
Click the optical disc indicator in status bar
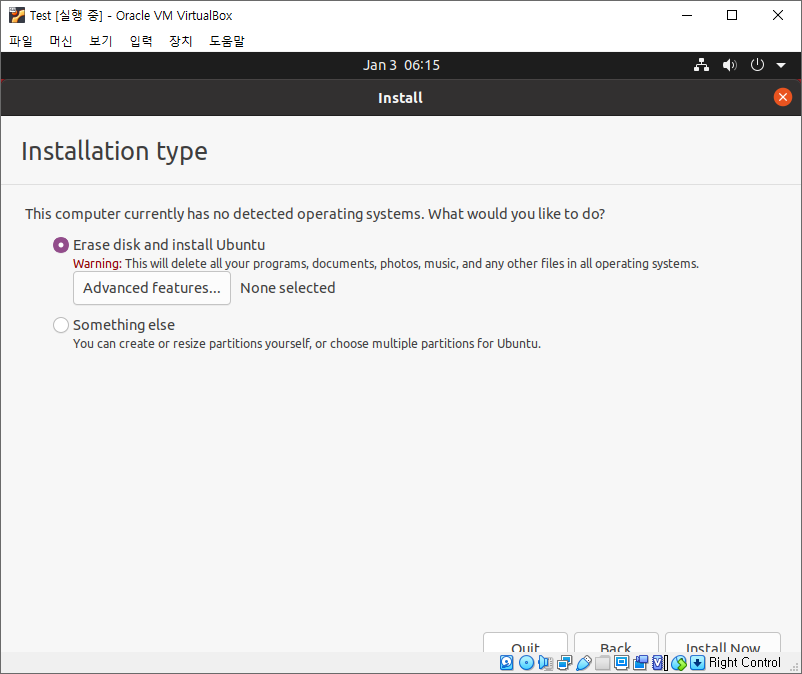pos(526,663)
